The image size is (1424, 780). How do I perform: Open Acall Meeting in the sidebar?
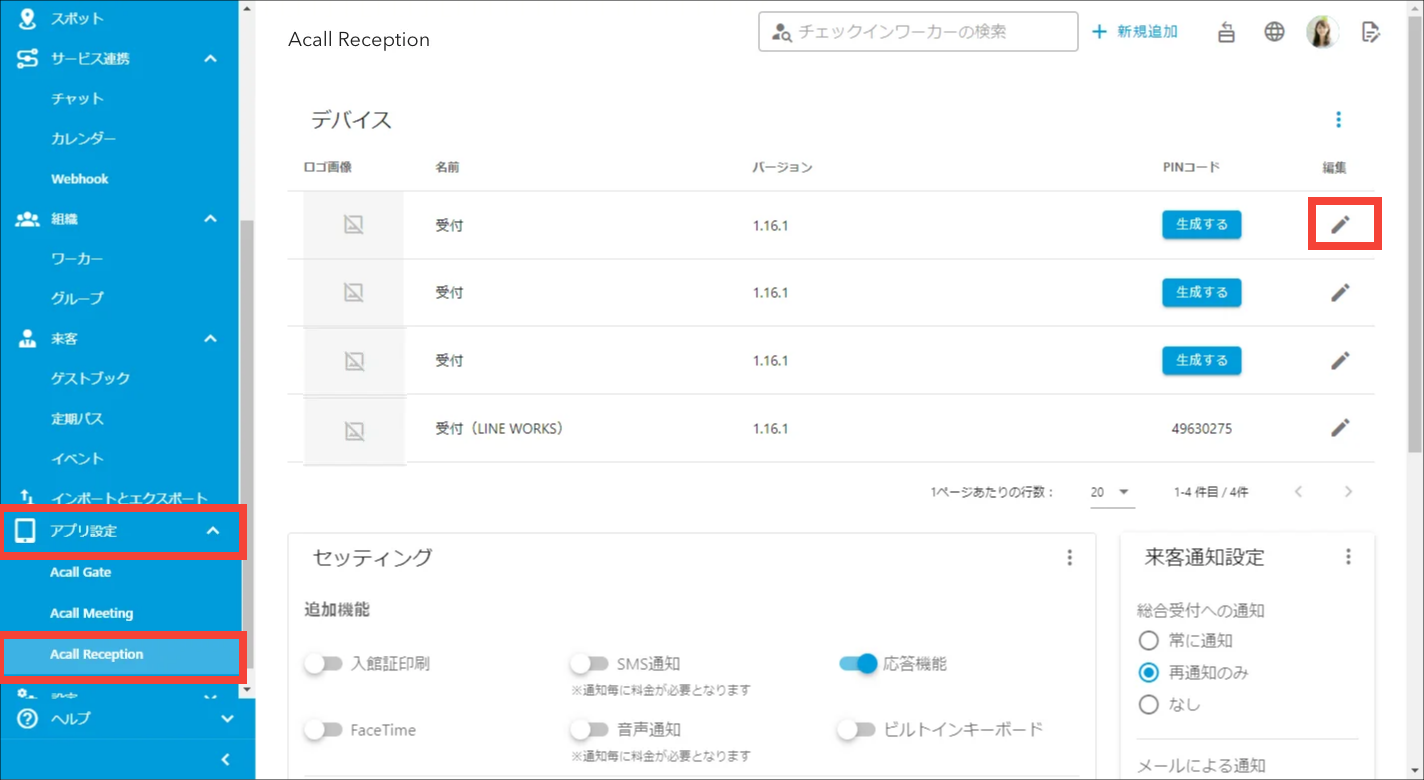click(x=92, y=614)
